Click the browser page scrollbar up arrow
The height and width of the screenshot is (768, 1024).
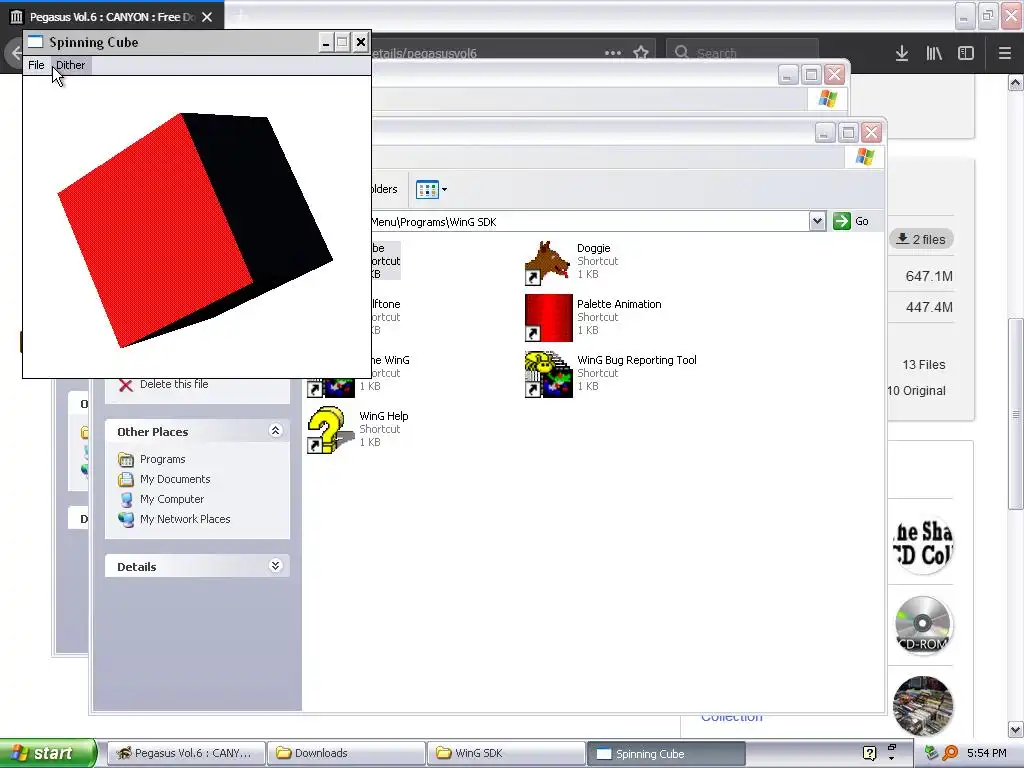pos(1016,82)
